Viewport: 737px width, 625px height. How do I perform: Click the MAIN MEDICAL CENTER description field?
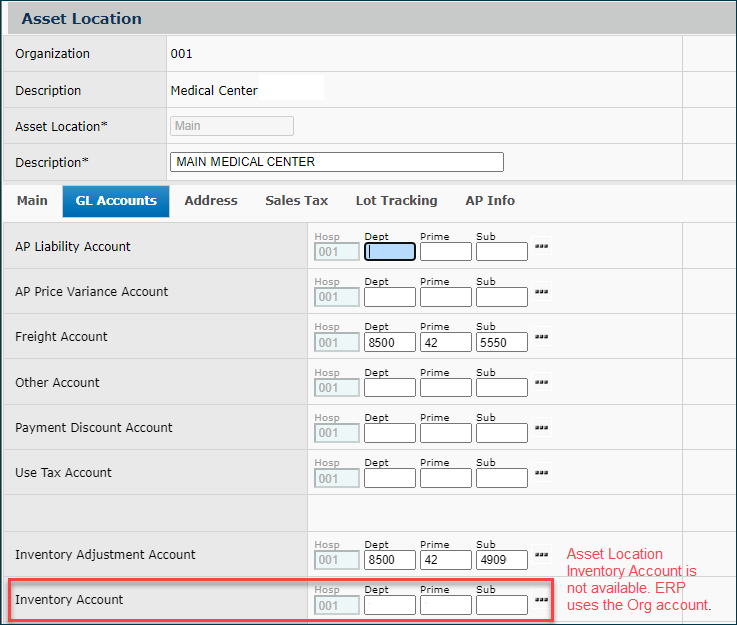[x=337, y=162]
